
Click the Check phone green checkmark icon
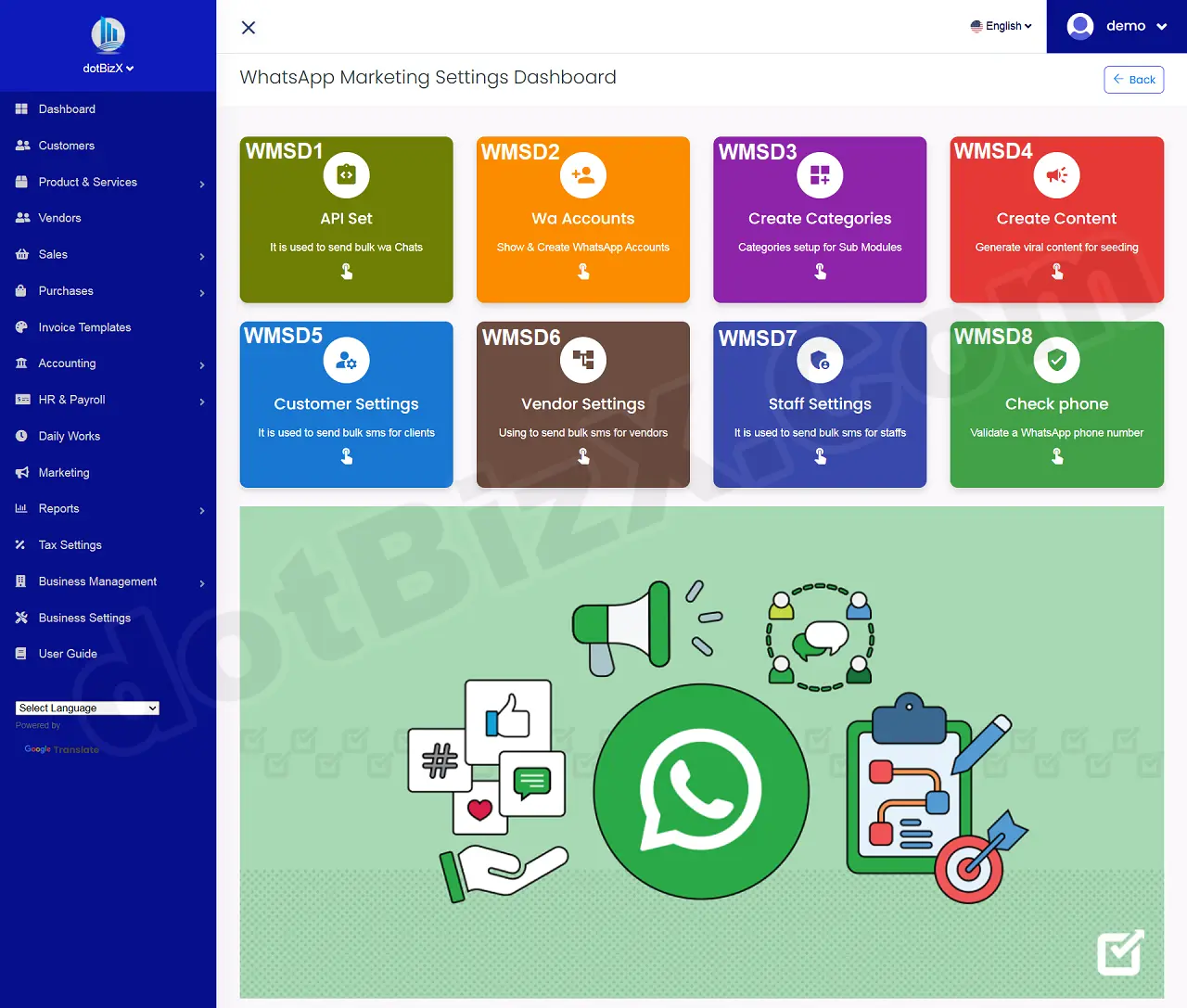click(x=1056, y=360)
